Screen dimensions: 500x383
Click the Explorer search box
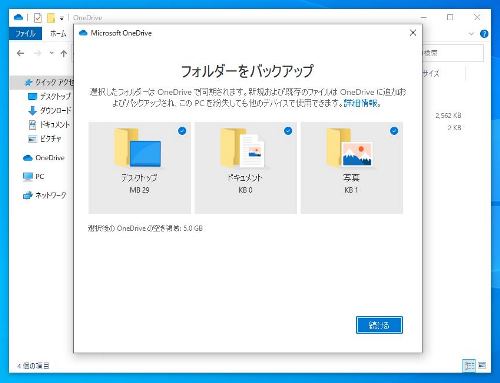453,53
